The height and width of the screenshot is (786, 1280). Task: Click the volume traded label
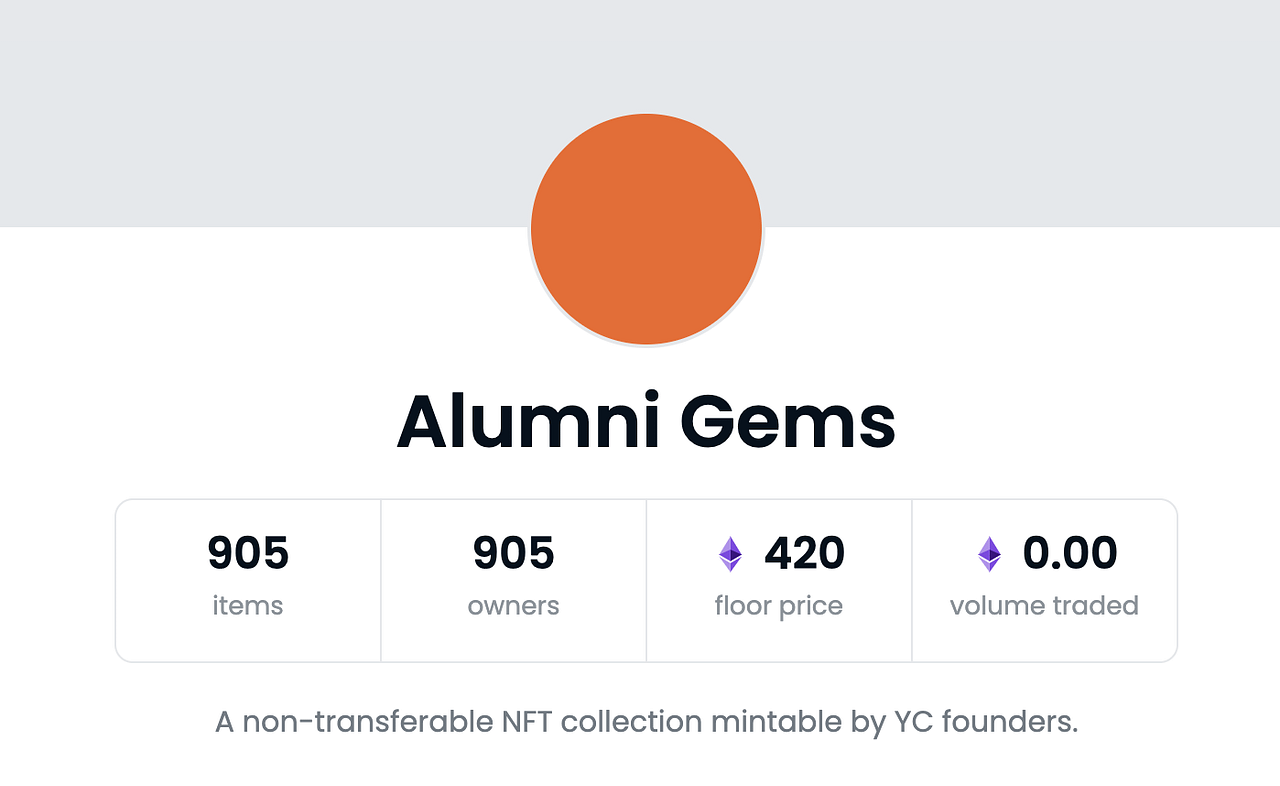1045,606
